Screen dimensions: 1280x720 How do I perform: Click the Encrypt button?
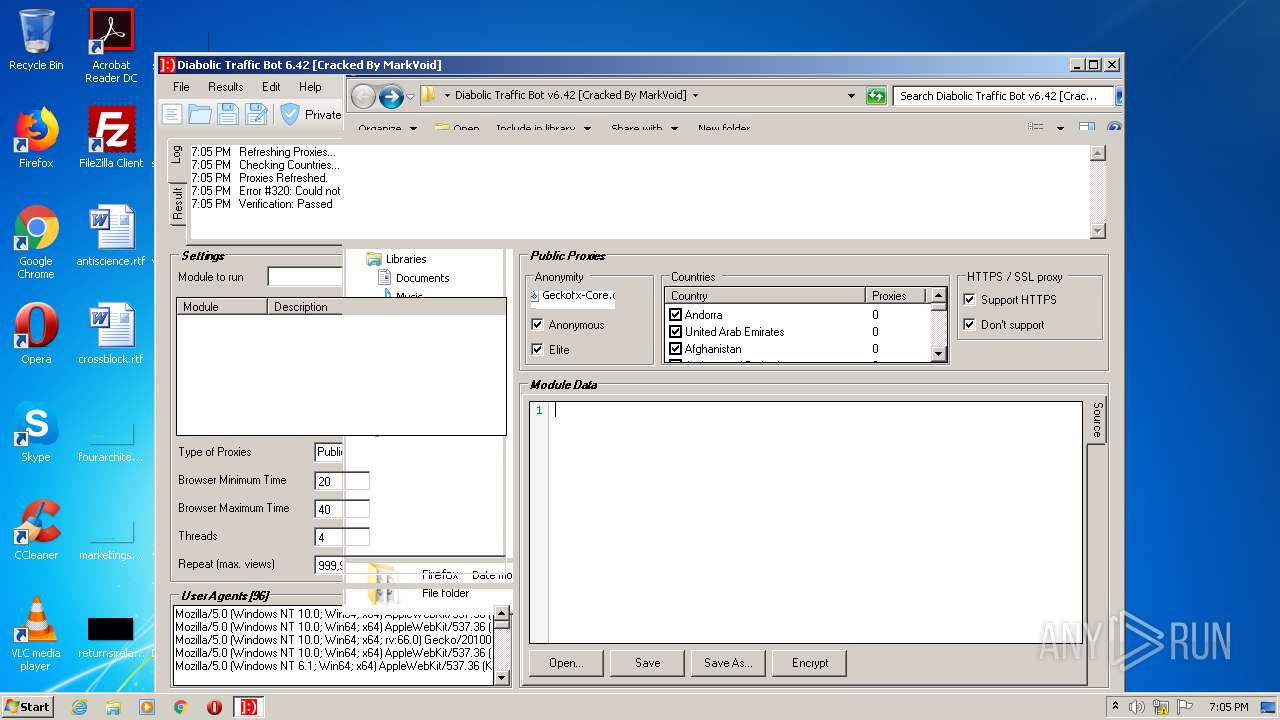coord(810,663)
